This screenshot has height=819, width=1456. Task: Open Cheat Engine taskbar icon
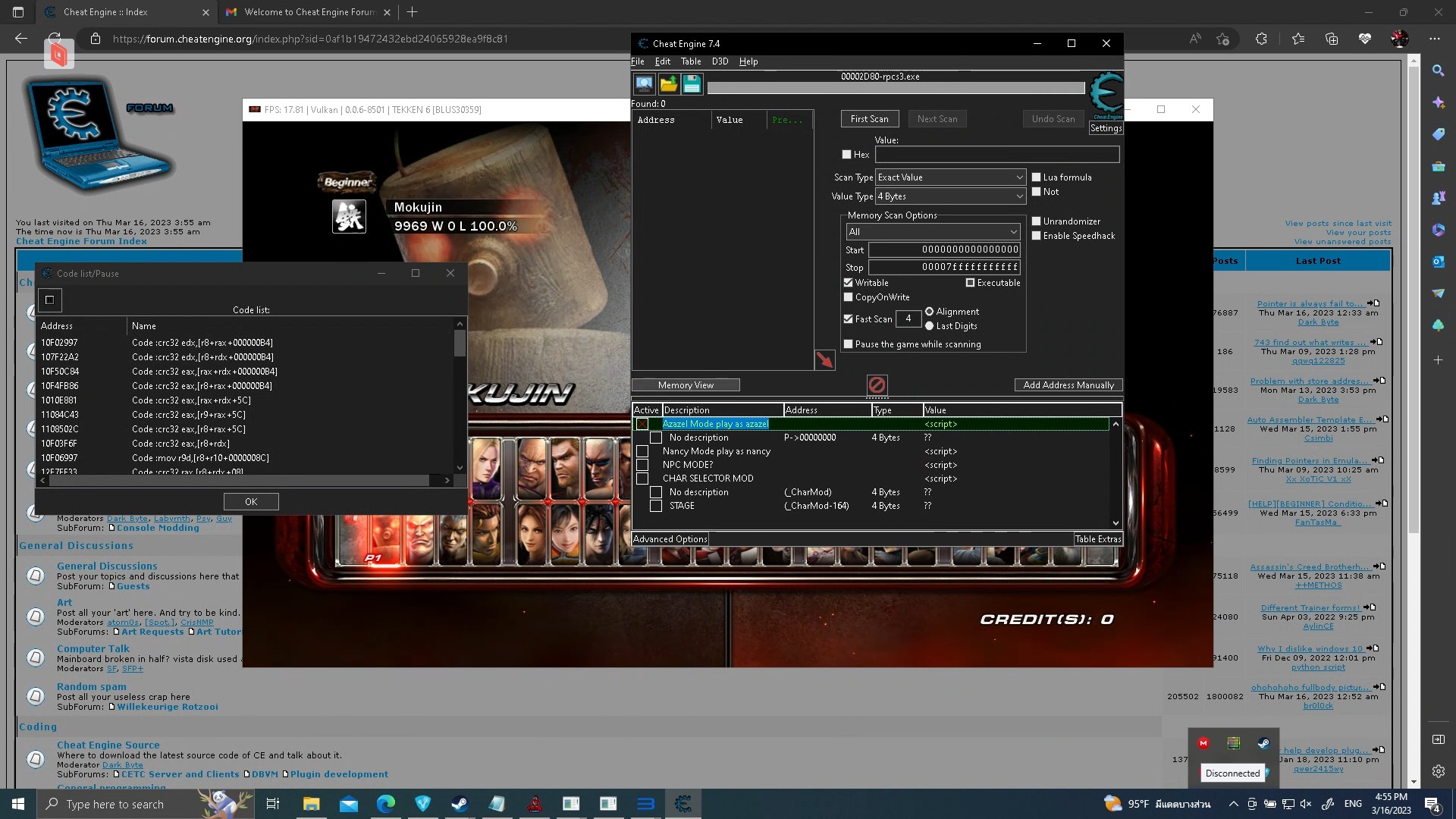tap(682, 804)
